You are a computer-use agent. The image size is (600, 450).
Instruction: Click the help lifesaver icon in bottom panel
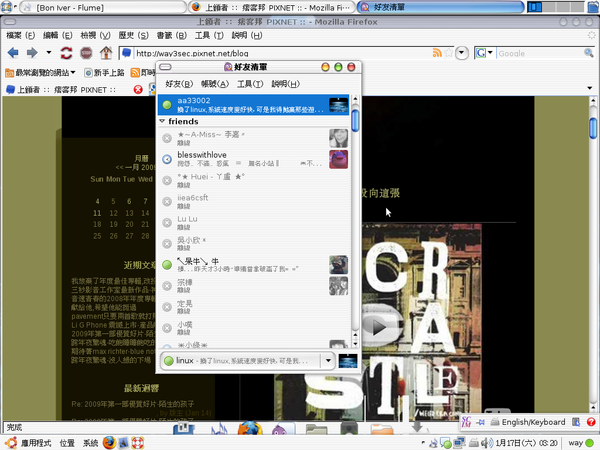[x=138, y=443]
